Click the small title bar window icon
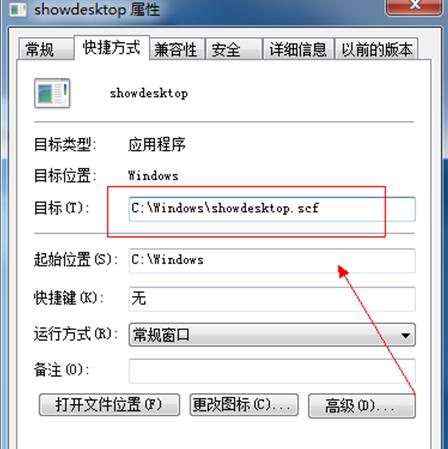448x449 pixels. point(18,9)
